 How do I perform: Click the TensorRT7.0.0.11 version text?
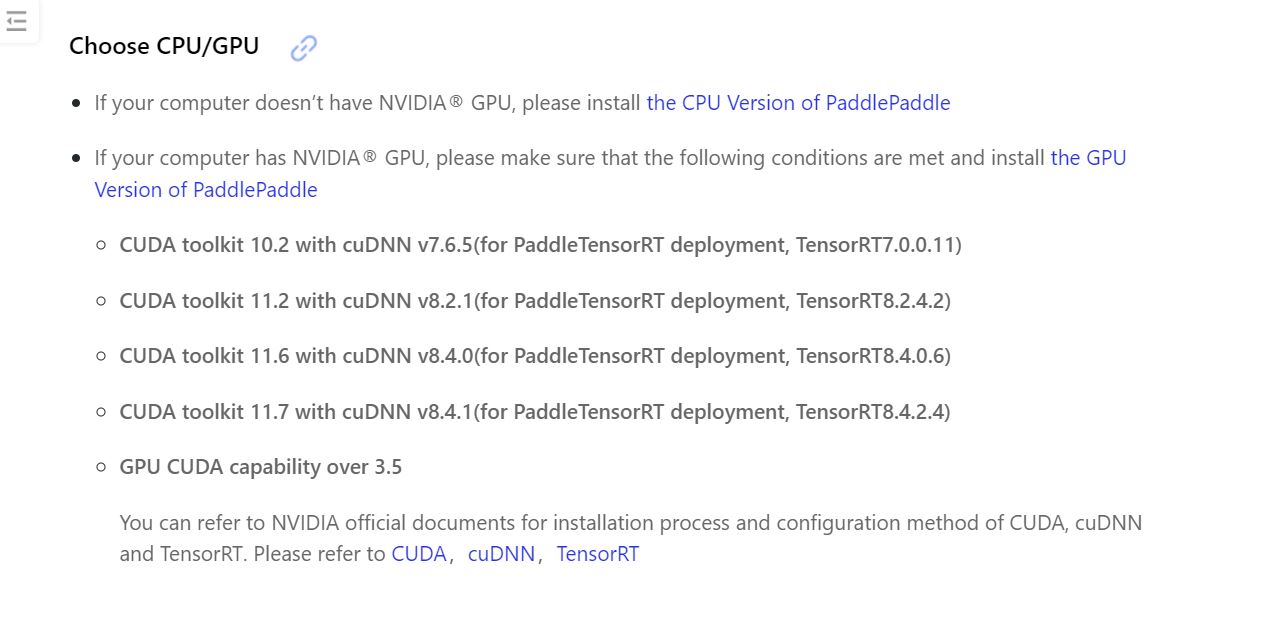(x=876, y=245)
